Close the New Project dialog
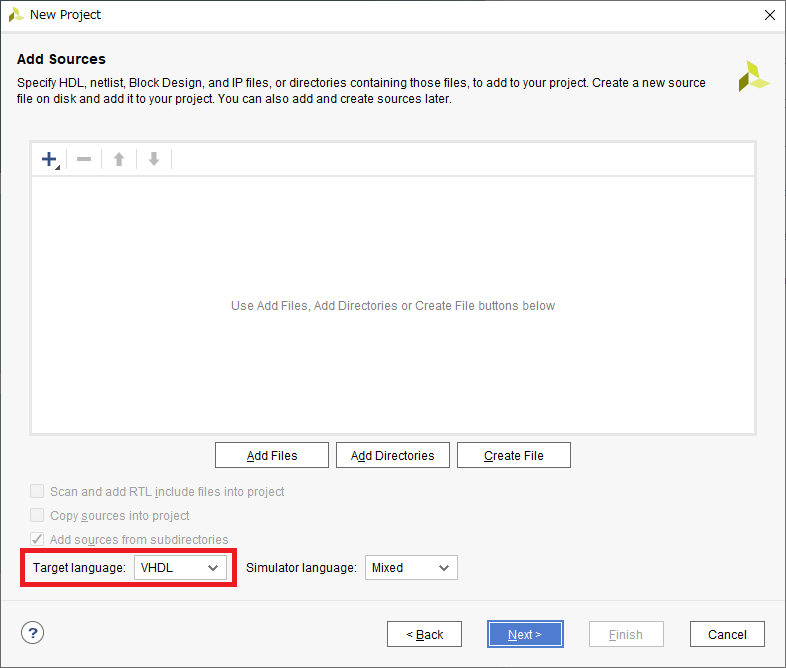Viewport: 786px width, 668px height. coord(770,15)
